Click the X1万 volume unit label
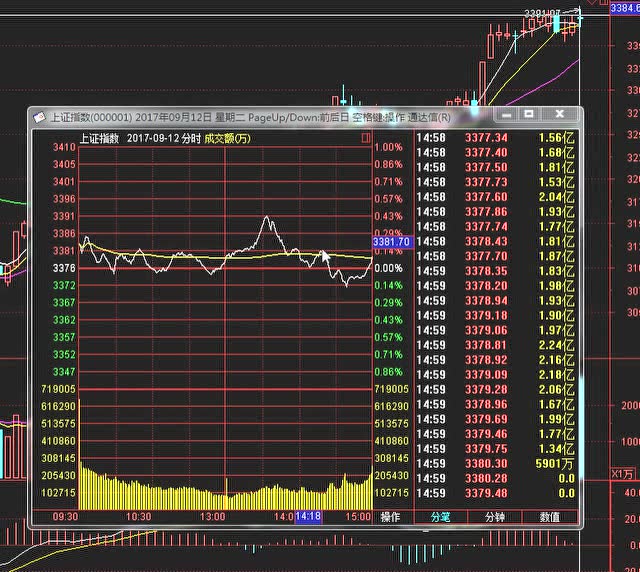The width and height of the screenshot is (640, 572). [x=623, y=474]
